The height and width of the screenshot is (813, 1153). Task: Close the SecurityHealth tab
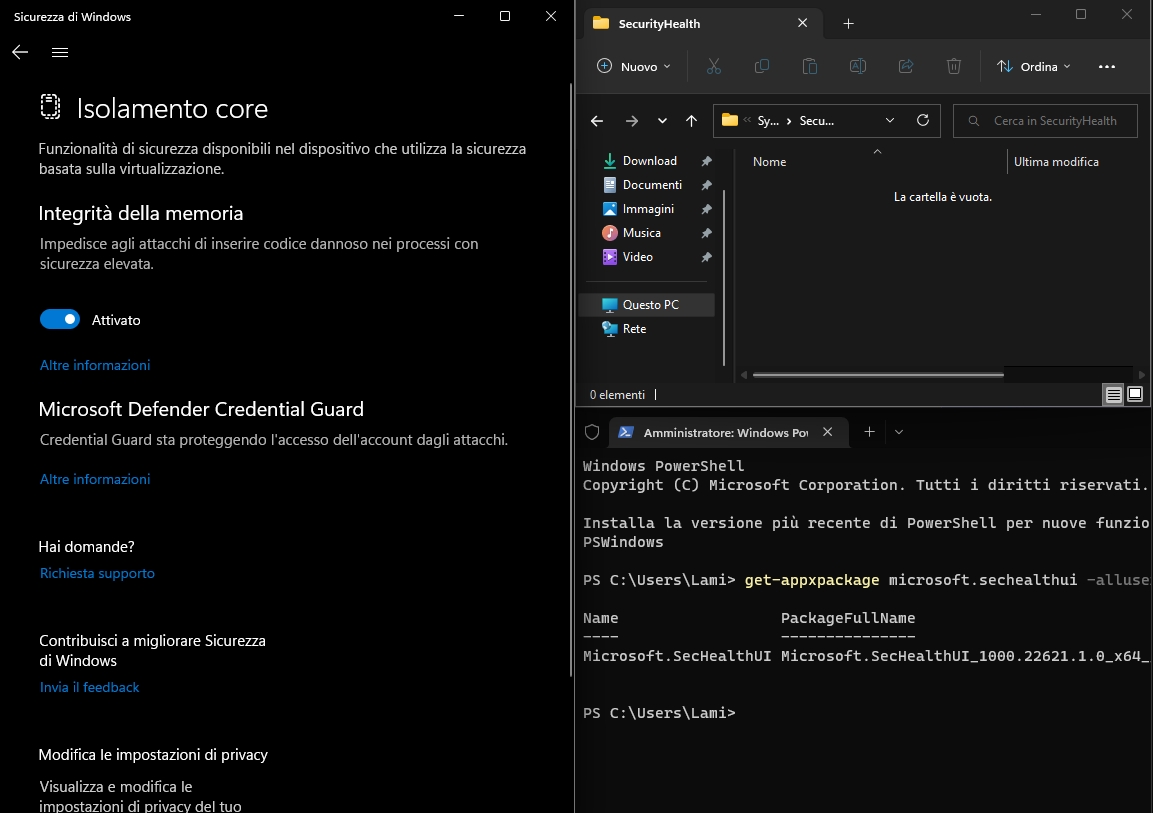(x=802, y=24)
